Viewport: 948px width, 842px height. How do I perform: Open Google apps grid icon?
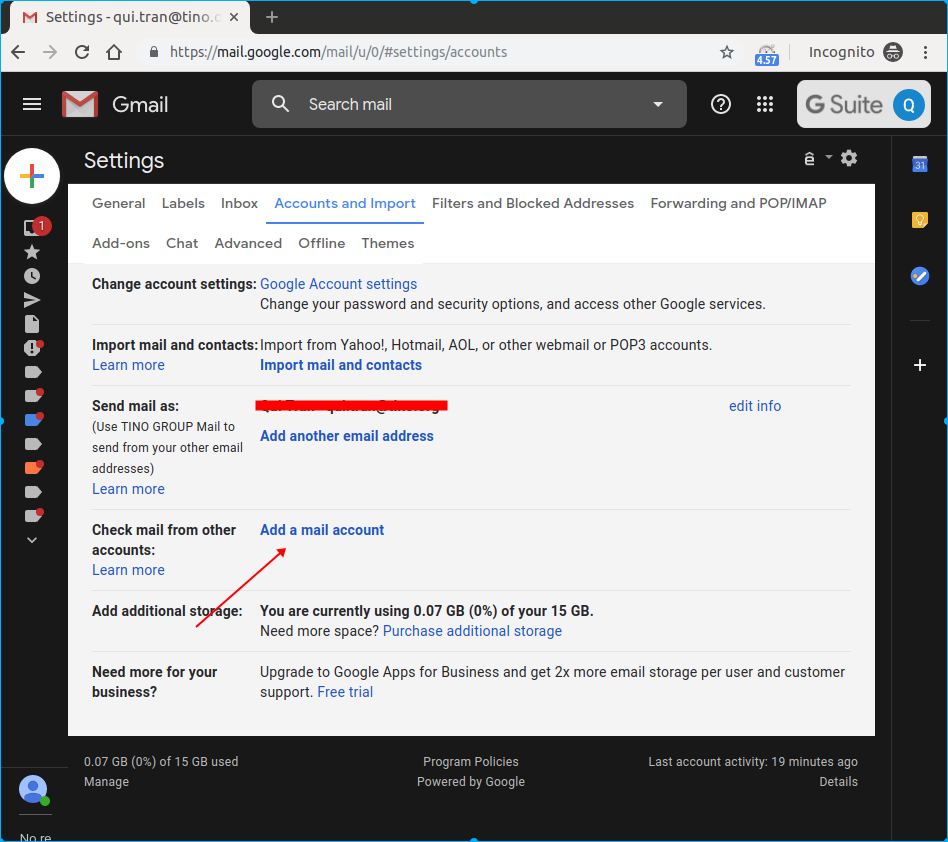765,105
